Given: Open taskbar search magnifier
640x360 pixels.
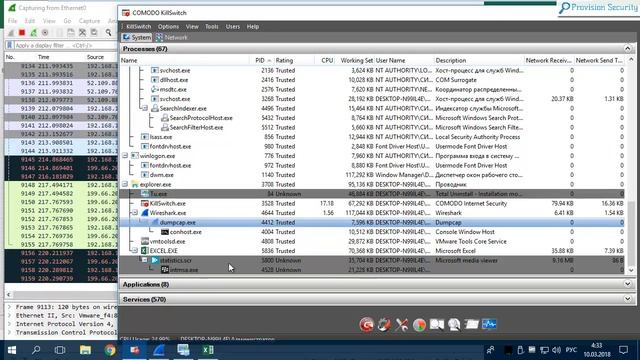Looking at the screenshot, I should [x=36, y=350].
